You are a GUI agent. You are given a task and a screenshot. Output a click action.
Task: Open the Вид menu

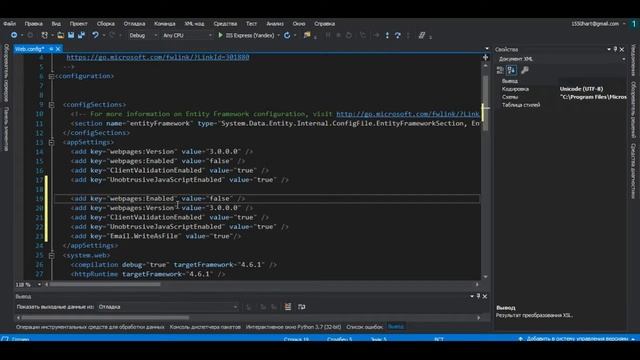[56, 24]
